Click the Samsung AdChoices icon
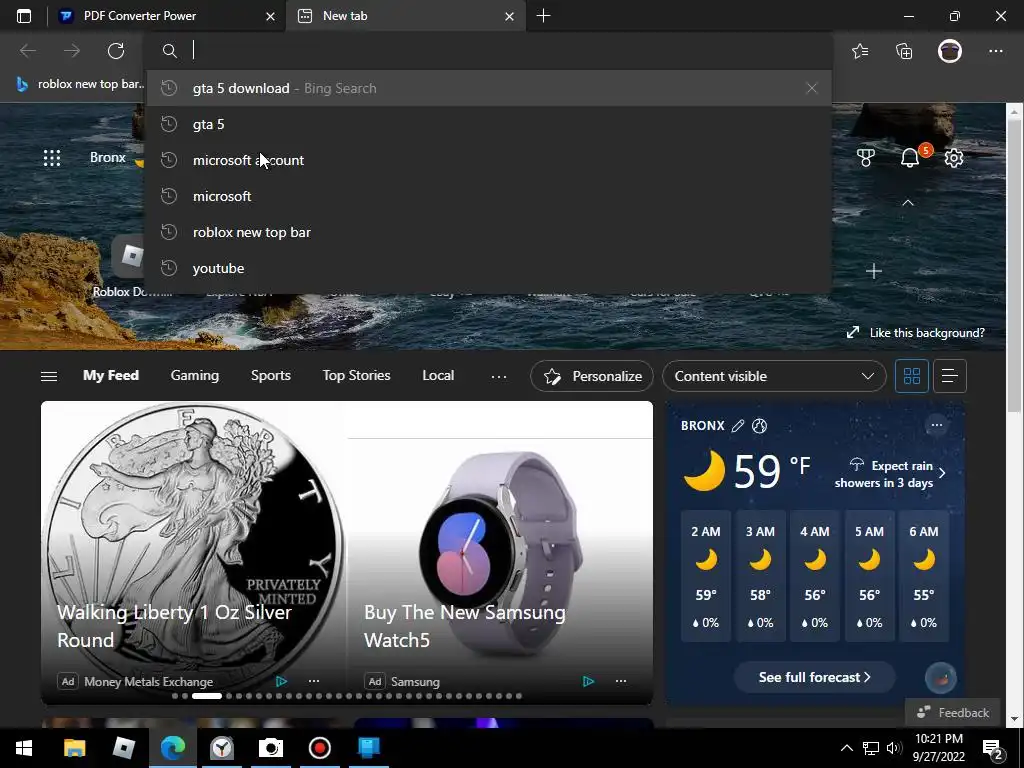1024x768 pixels. coord(588,681)
